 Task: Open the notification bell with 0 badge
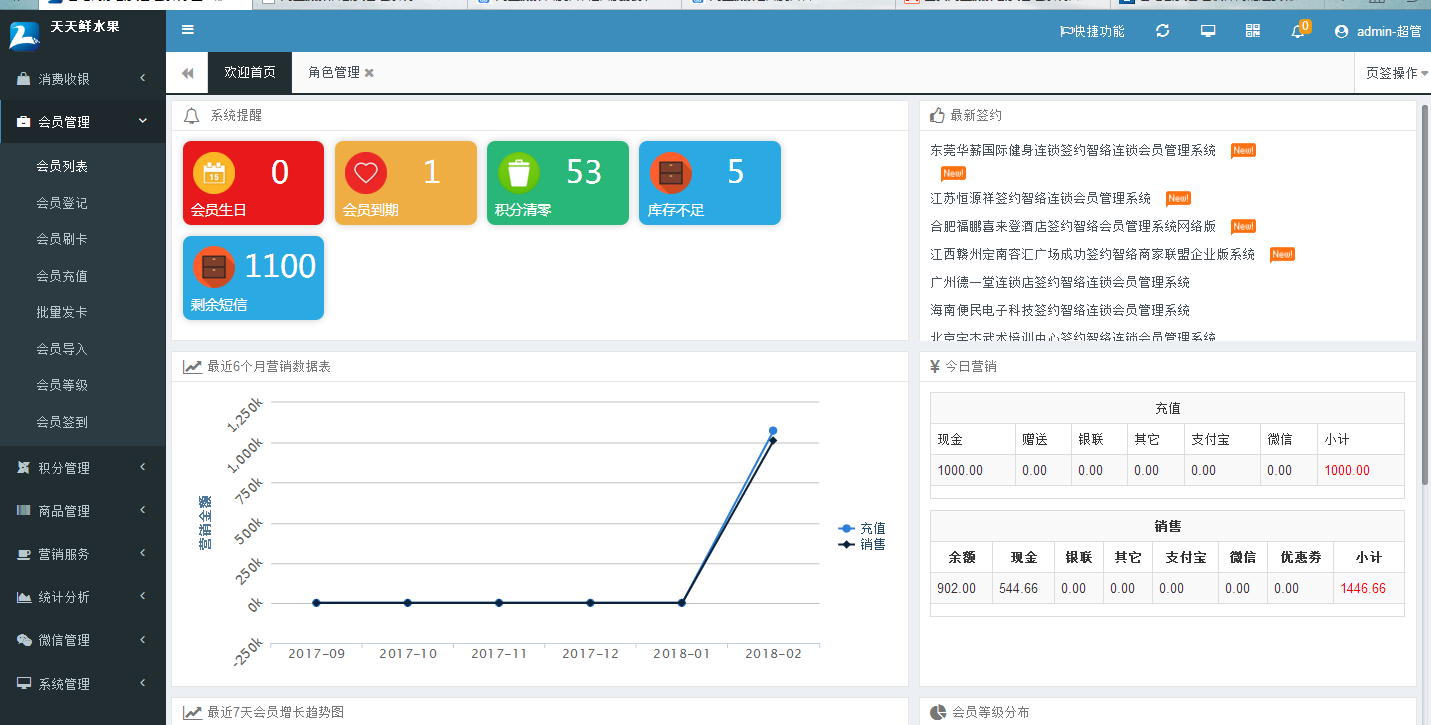point(1297,31)
